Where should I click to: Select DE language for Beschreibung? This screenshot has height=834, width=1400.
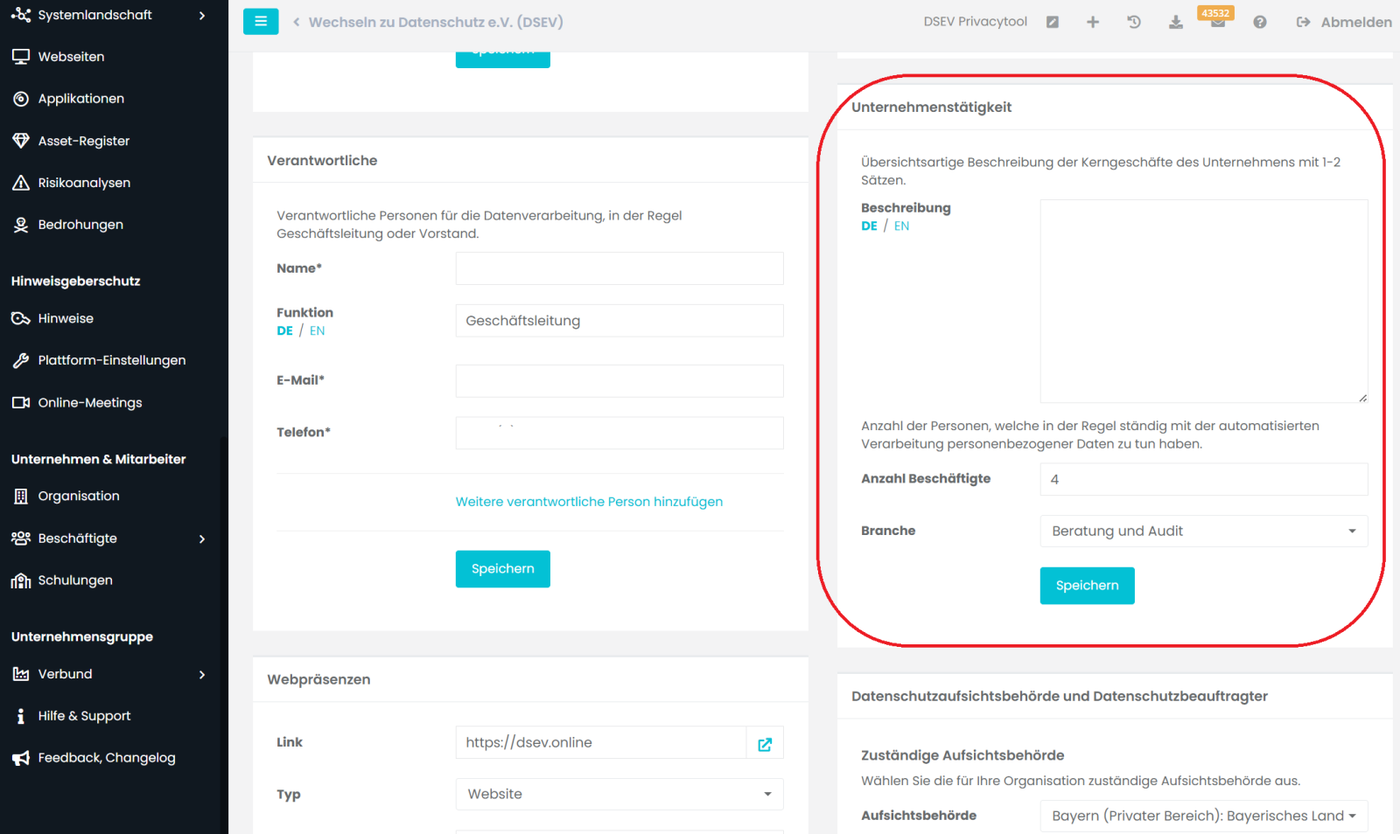coord(869,227)
